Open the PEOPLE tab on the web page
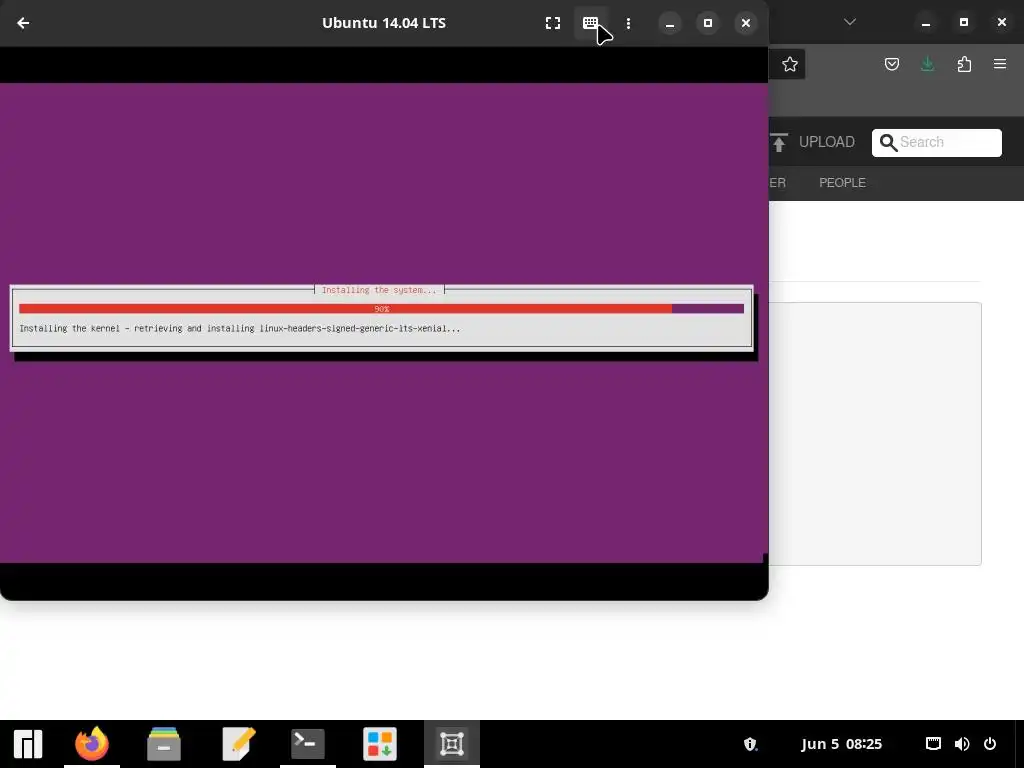This screenshot has width=1024, height=768. click(x=842, y=183)
